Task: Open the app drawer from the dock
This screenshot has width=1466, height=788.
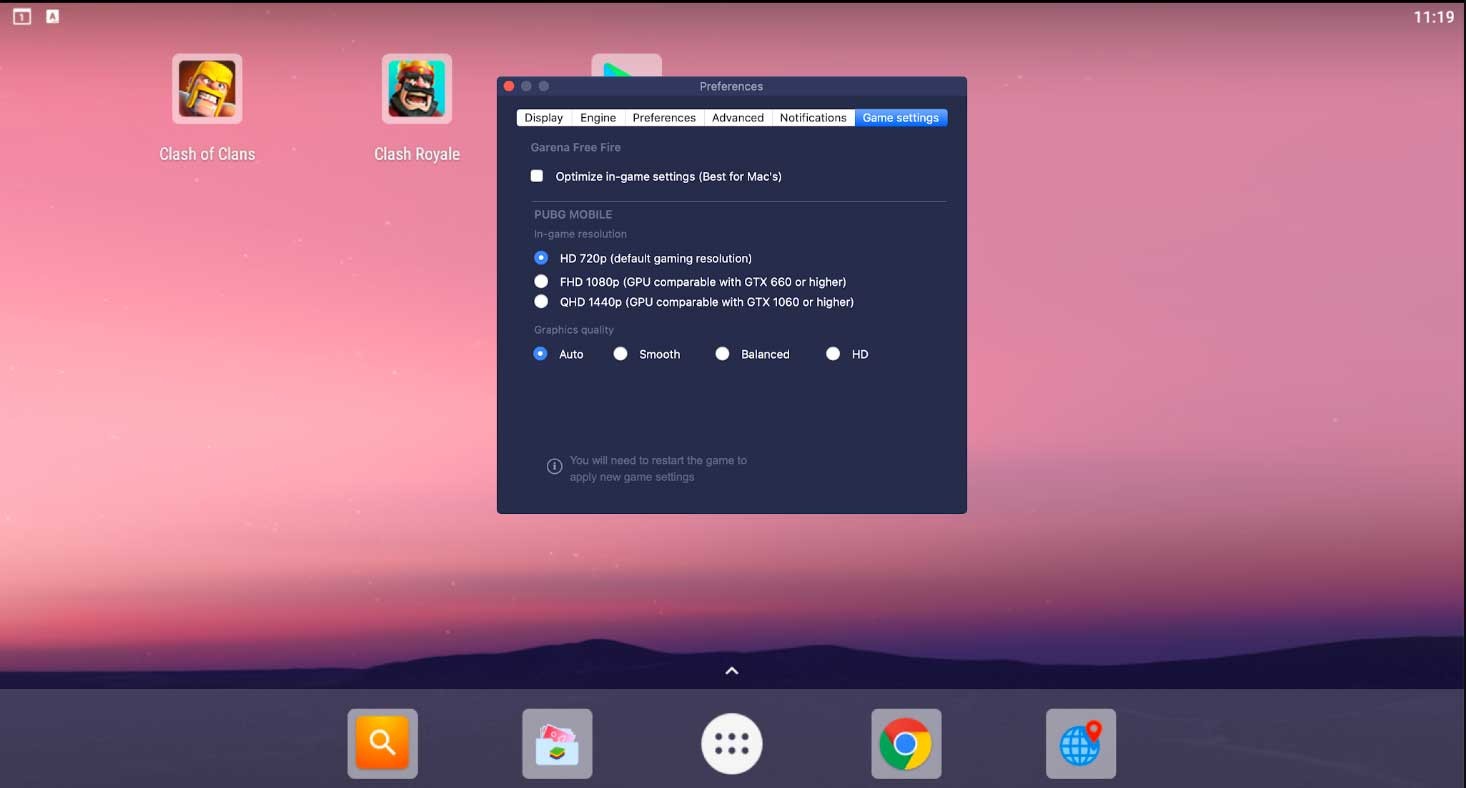Action: (731, 743)
